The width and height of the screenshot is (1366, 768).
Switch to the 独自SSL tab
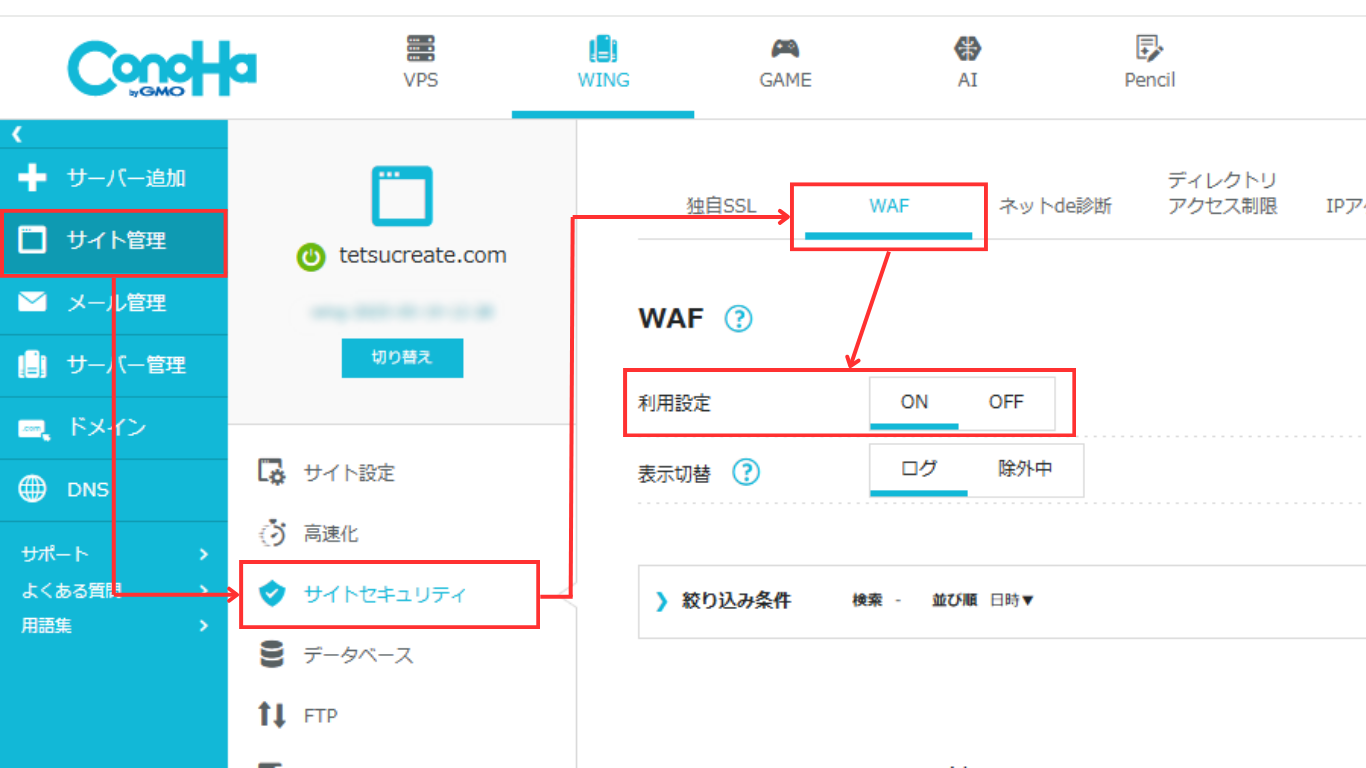click(721, 207)
